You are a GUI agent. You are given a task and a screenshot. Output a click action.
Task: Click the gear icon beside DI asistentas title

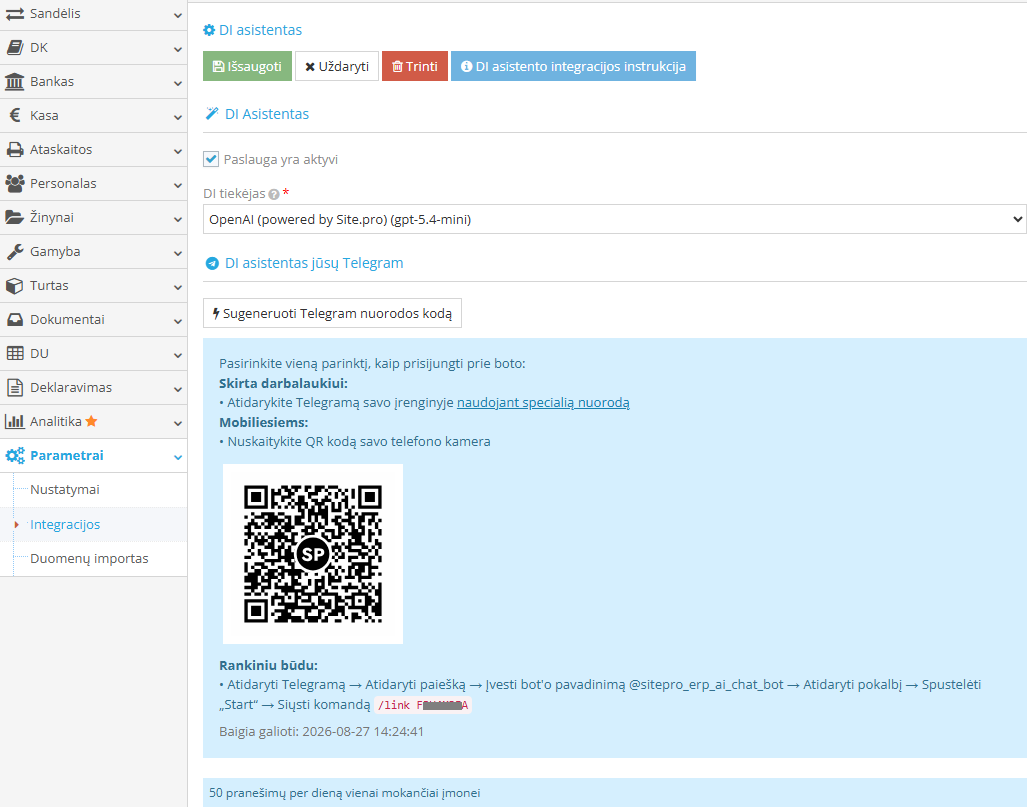pyautogui.click(x=209, y=30)
